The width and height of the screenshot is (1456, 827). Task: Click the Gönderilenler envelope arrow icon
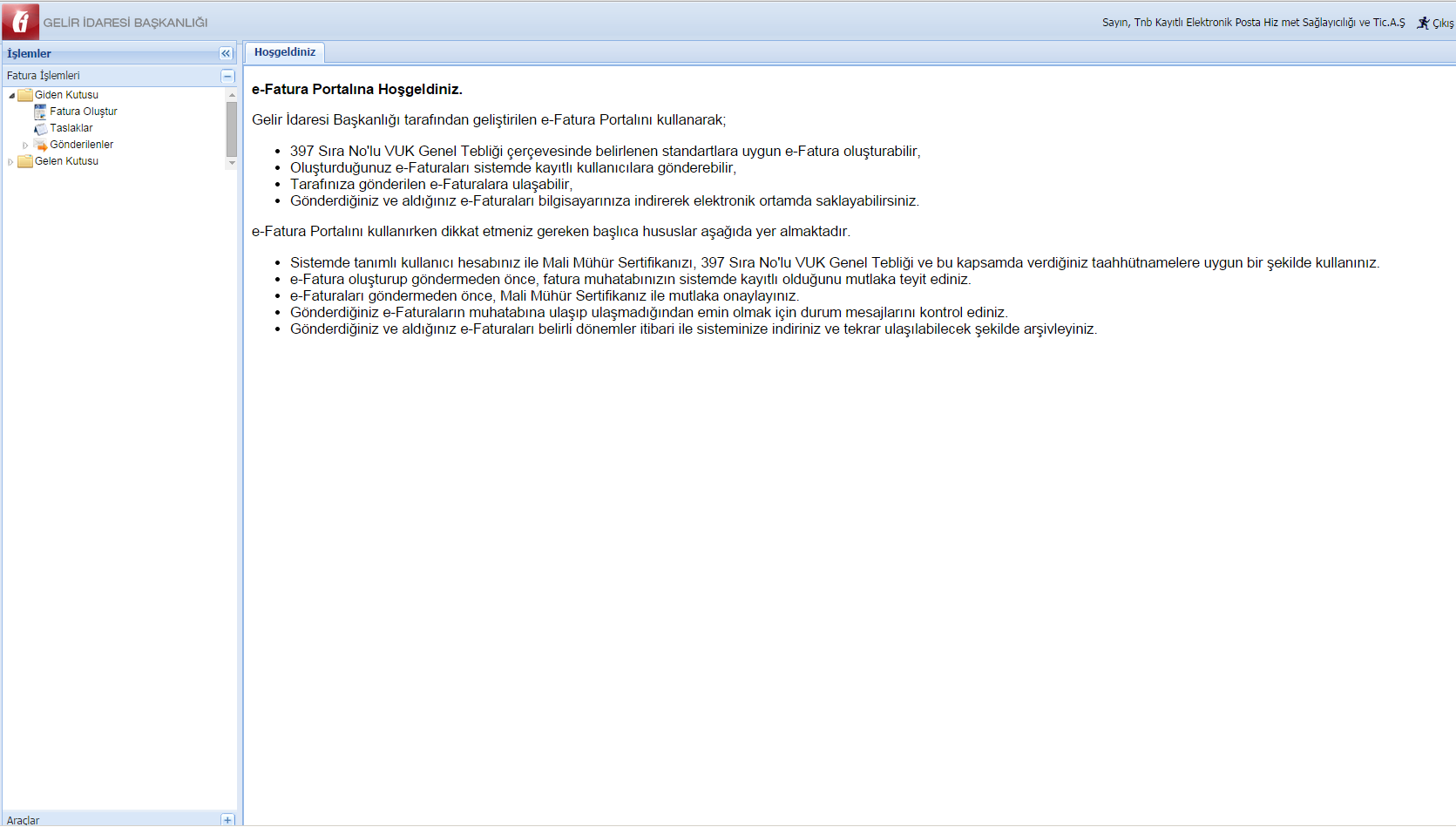(x=40, y=145)
